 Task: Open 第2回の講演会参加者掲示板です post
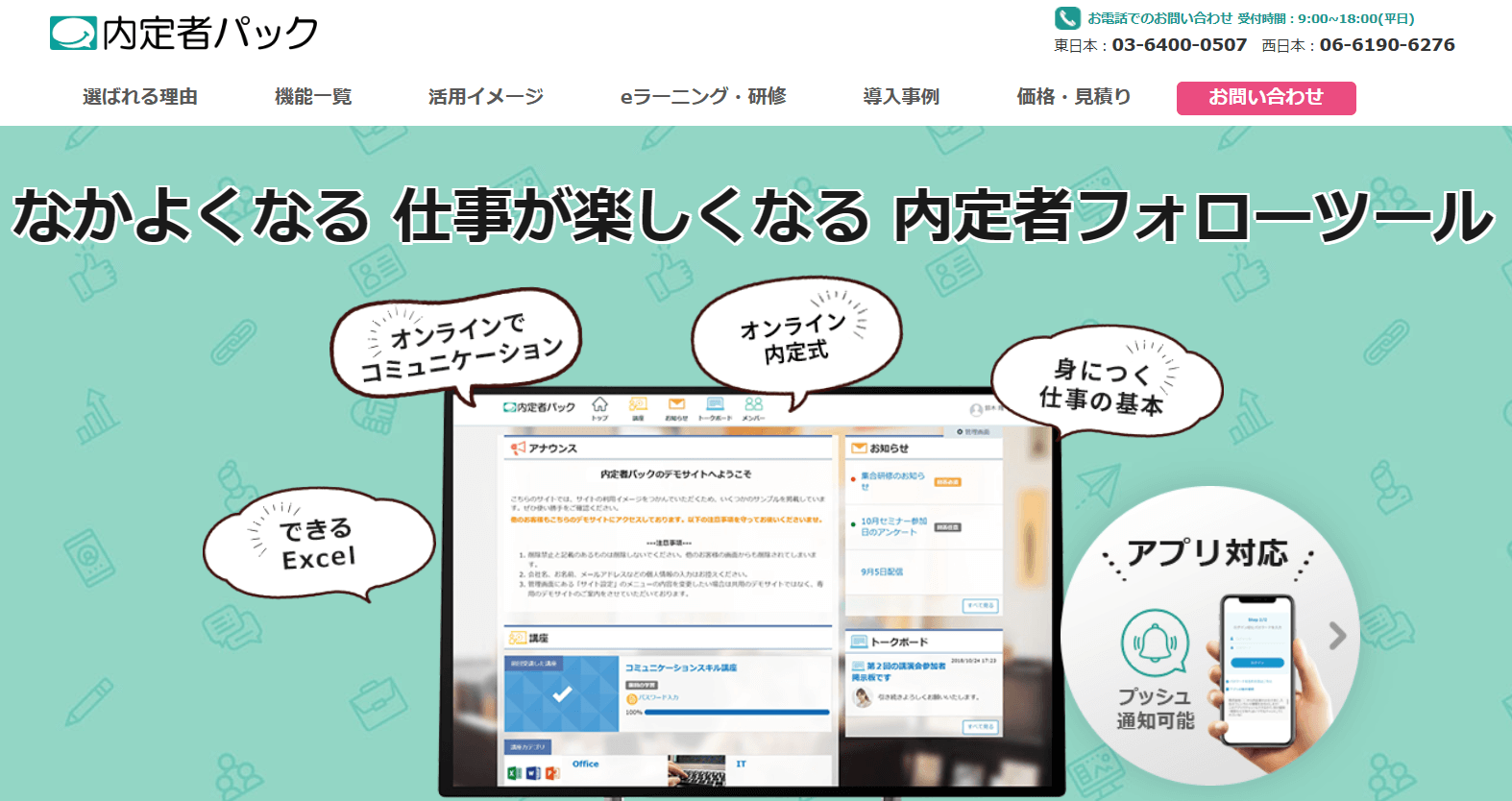(898, 670)
